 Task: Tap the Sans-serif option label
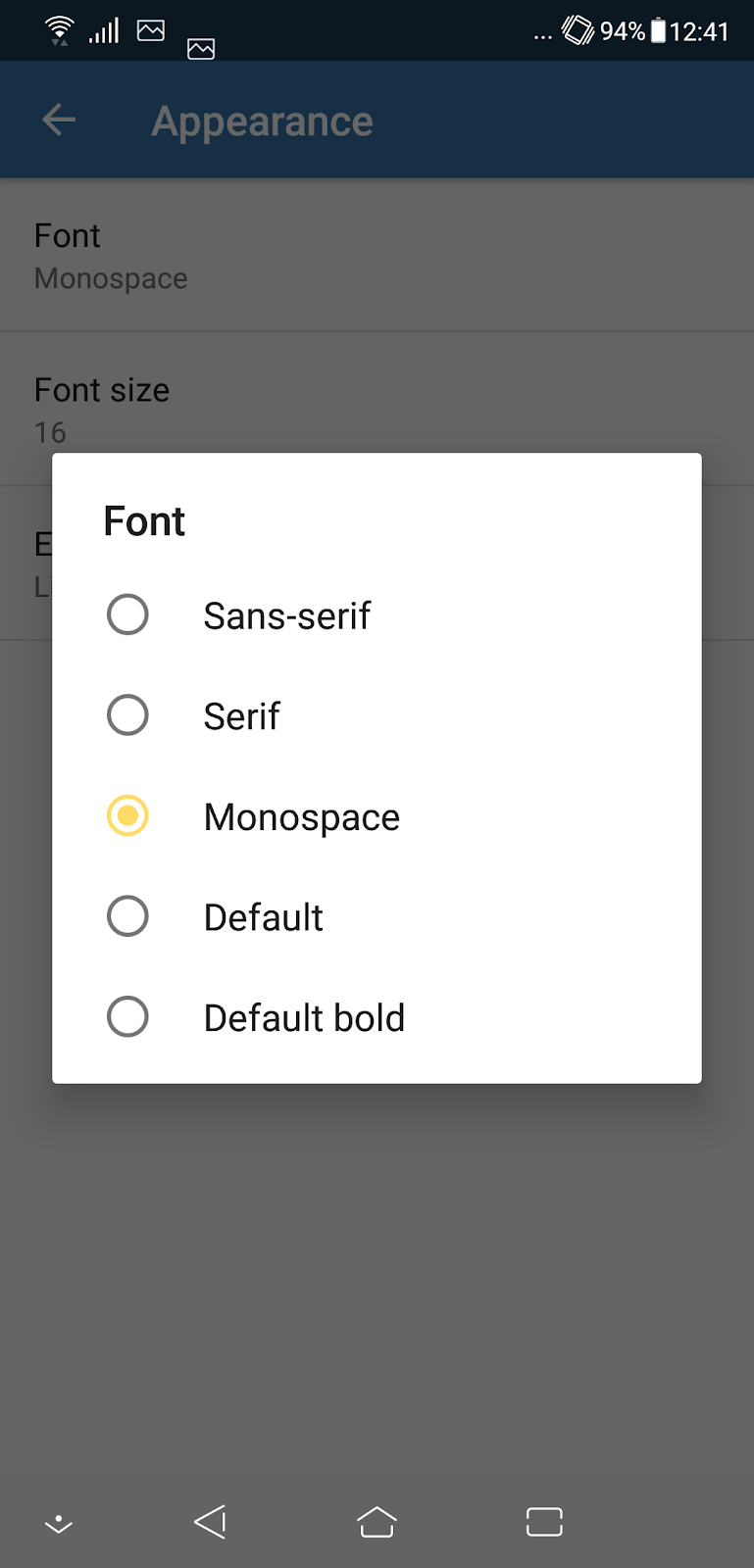[x=286, y=616]
